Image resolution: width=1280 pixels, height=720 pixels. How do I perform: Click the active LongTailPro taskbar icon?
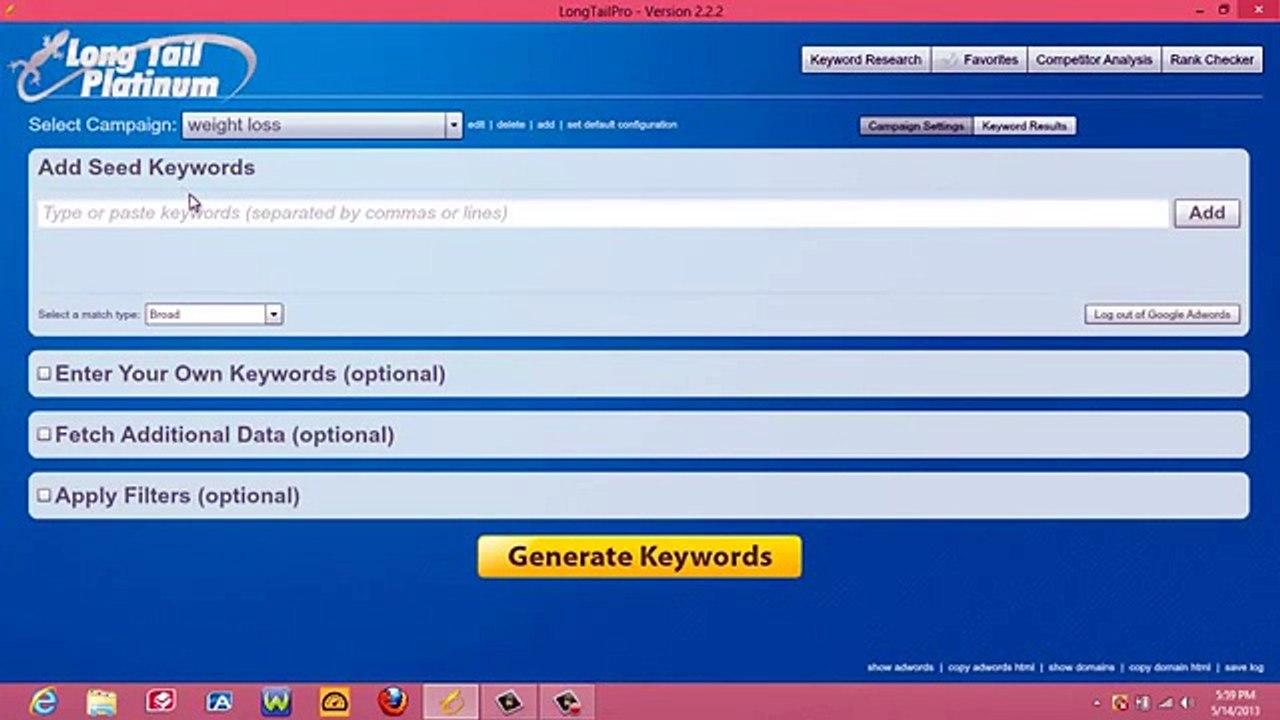pyautogui.click(x=451, y=702)
